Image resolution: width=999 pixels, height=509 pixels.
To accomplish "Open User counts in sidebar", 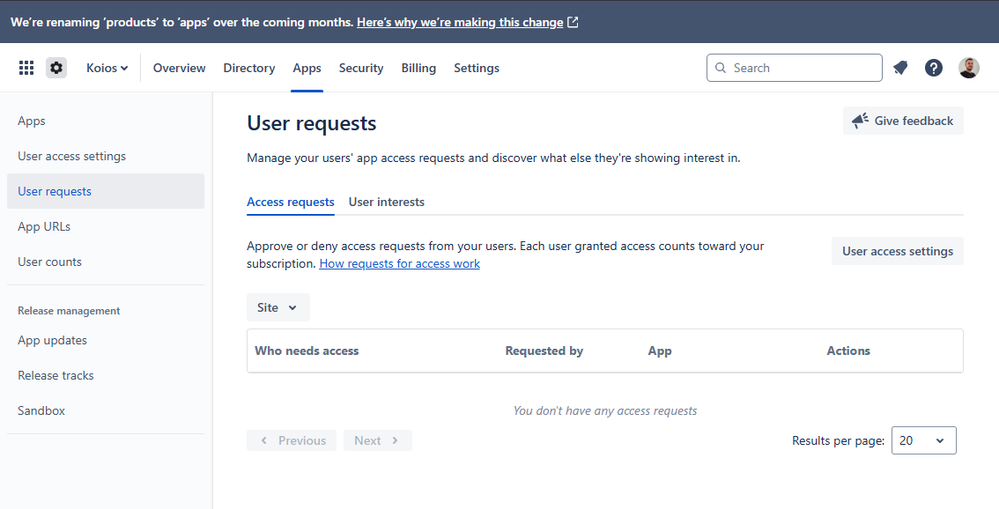I will pos(106,262).
